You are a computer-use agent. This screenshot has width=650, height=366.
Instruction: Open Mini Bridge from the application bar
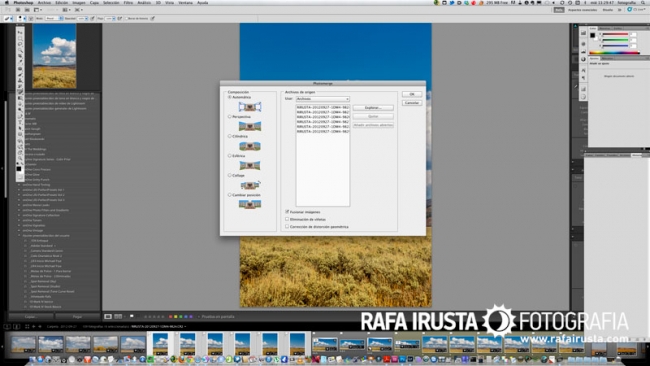pyautogui.click(x=27, y=10)
